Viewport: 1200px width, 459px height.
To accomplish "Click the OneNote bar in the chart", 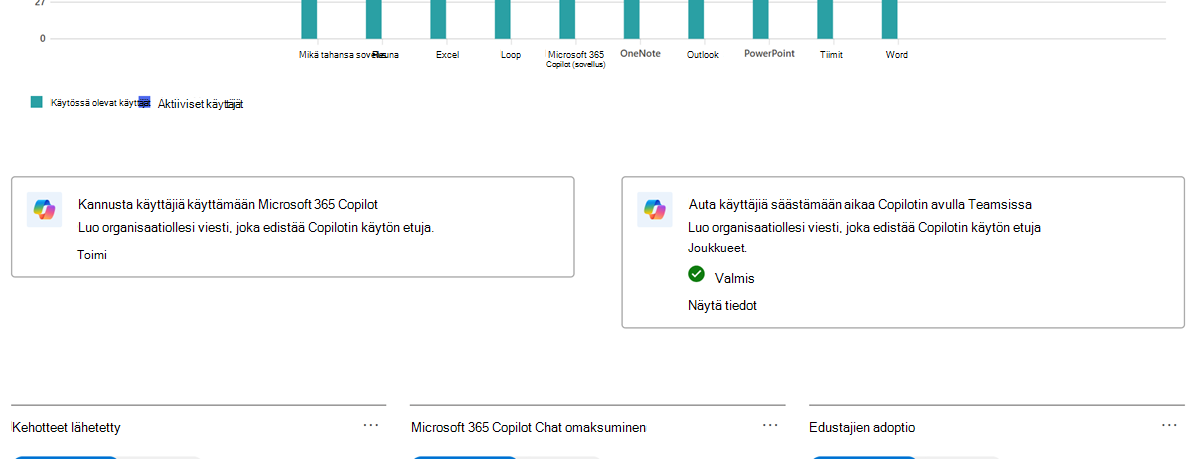I will coord(632,19).
